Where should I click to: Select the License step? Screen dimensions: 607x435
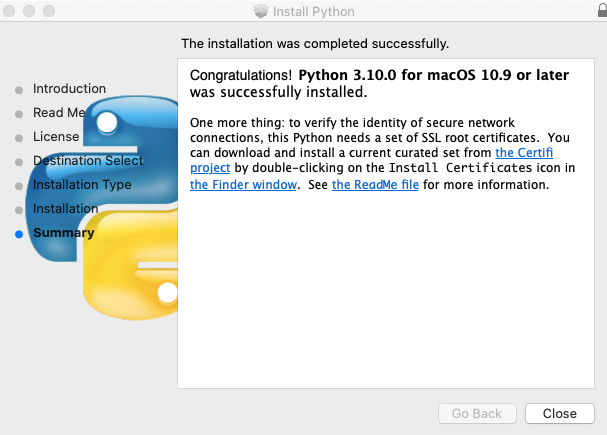(56, 137)
